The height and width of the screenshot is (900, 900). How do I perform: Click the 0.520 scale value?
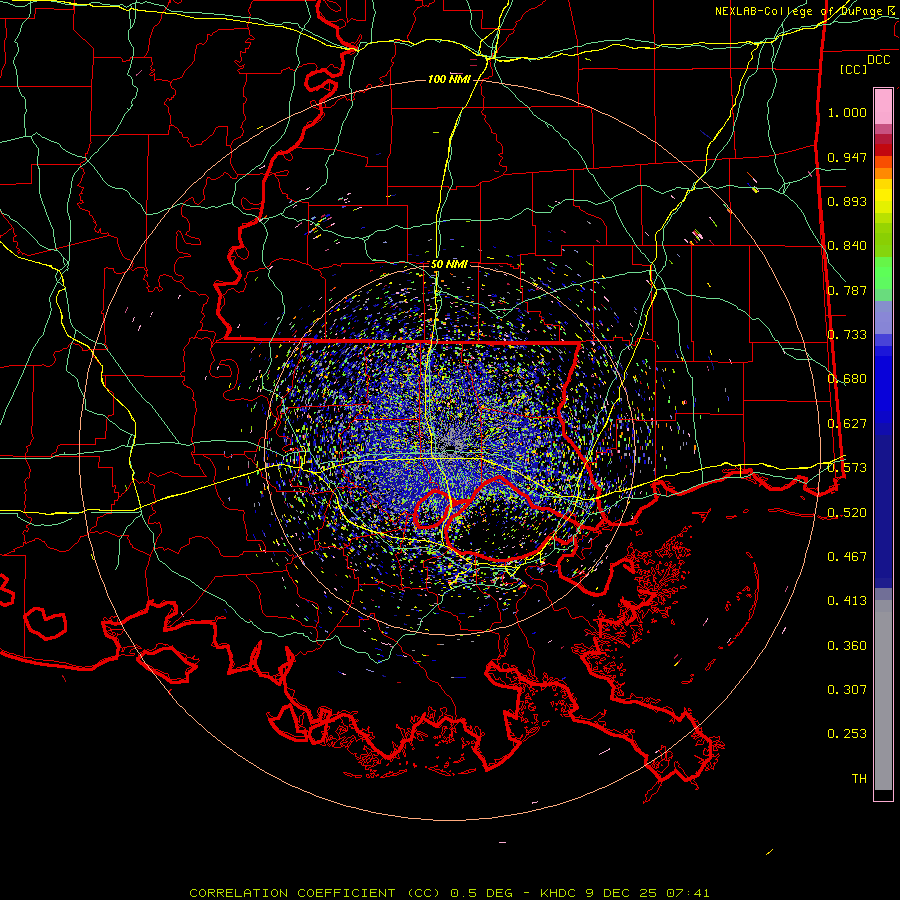click(847, 512)
